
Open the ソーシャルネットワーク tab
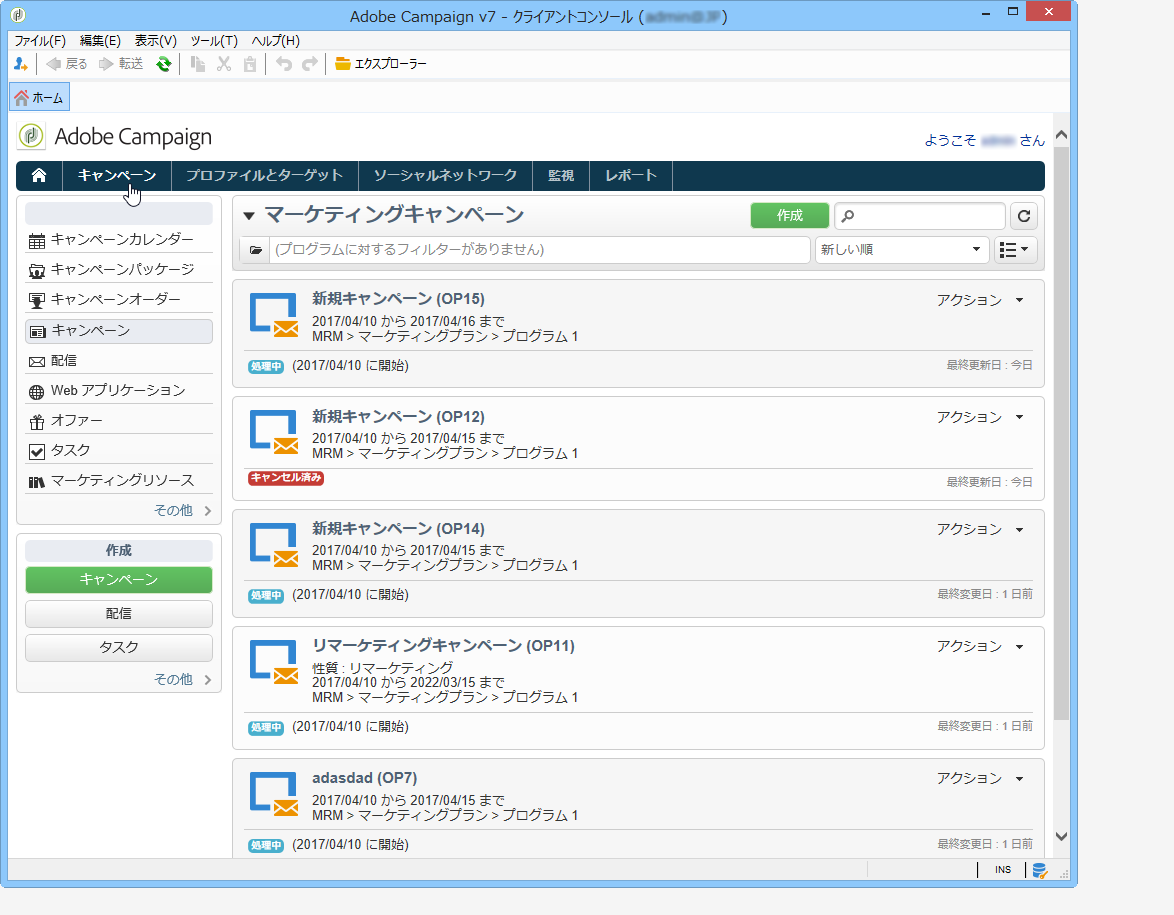tap(445, 175)
